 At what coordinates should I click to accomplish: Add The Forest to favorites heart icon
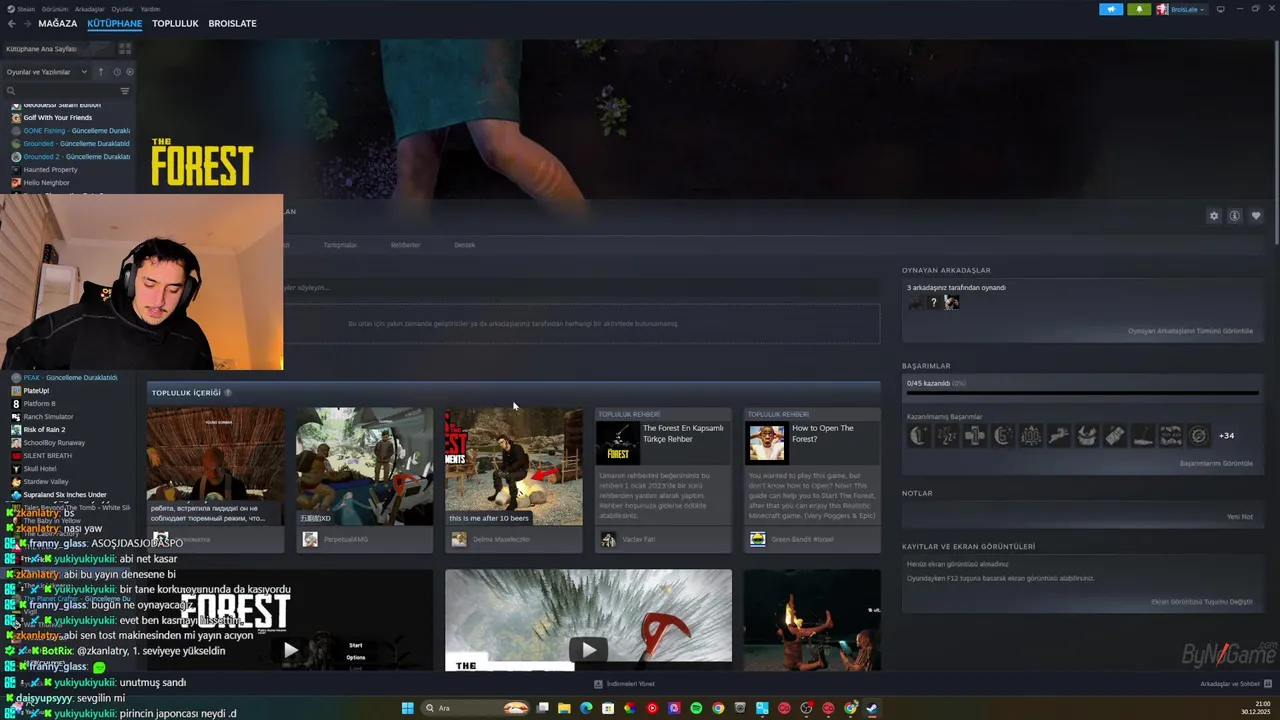[1256, 216]
